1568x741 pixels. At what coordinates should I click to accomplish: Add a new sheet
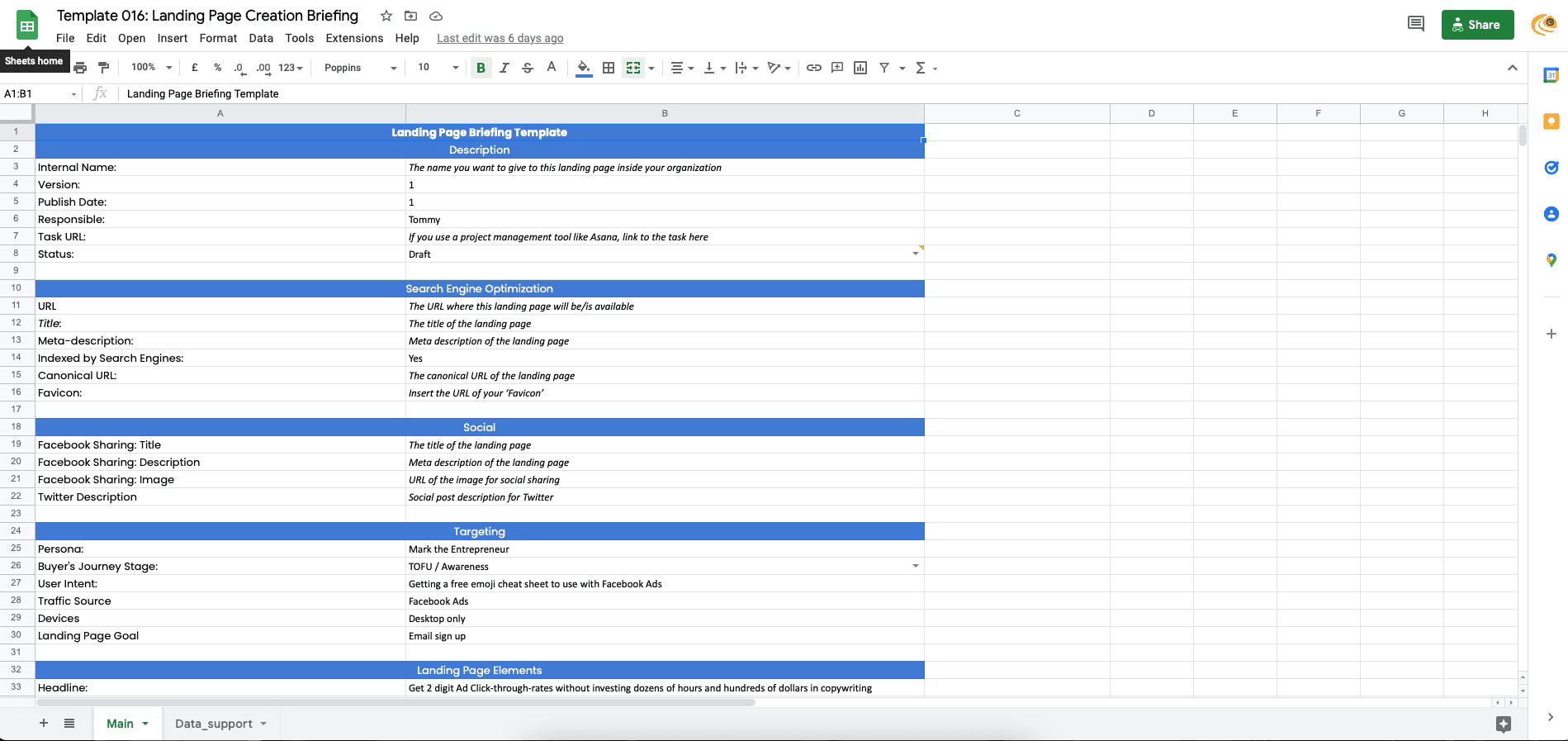tap(44, 723)
